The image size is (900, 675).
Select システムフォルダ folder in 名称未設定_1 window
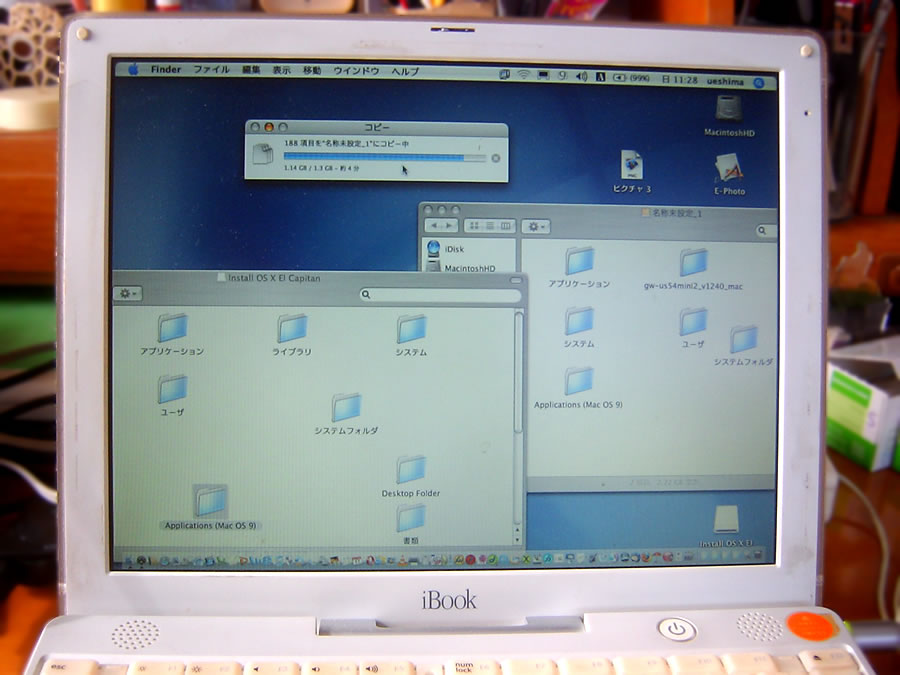point(743,346)
